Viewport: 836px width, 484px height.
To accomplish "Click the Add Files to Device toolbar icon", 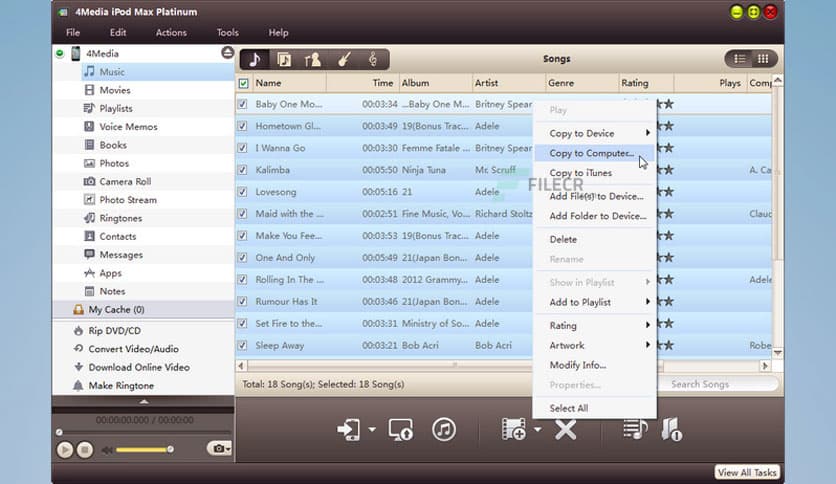I will click(514, 430).
